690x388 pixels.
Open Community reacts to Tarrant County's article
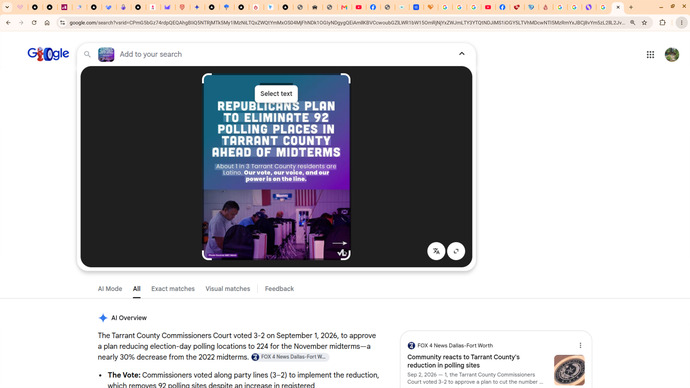click(463, 361)
